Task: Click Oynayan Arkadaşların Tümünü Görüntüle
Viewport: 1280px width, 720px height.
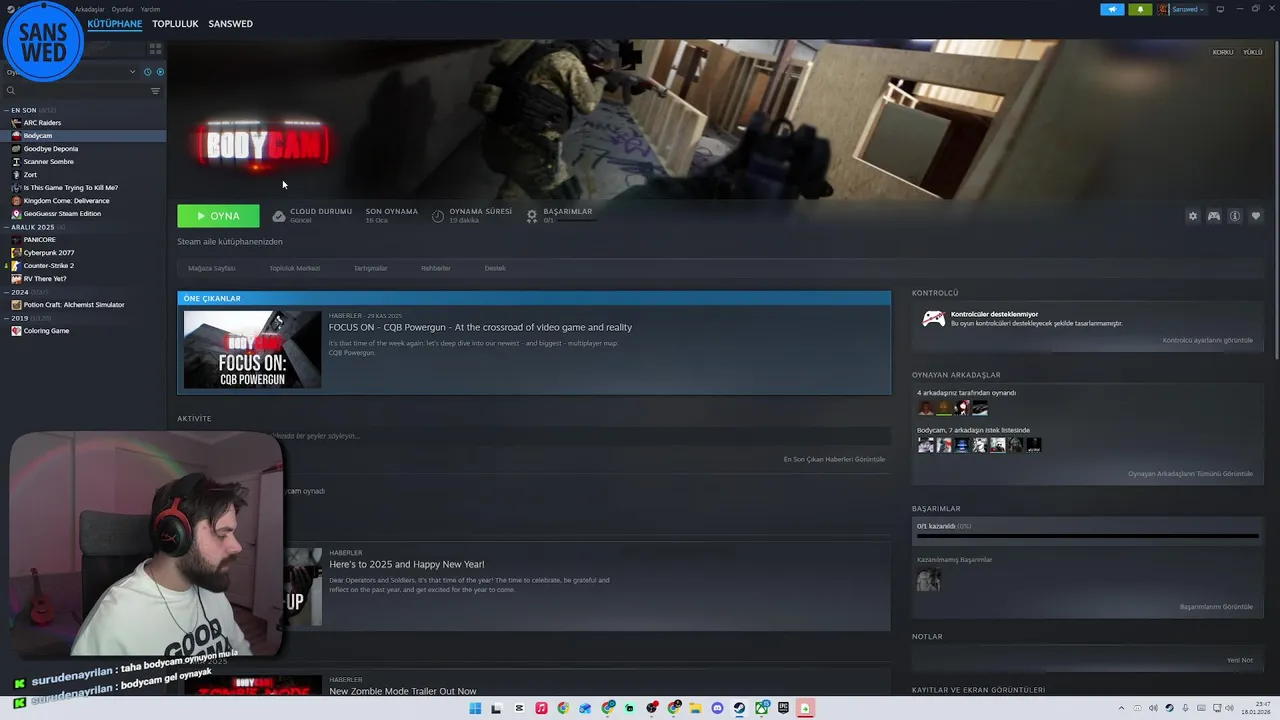Action: click(x=1190, y=474)
